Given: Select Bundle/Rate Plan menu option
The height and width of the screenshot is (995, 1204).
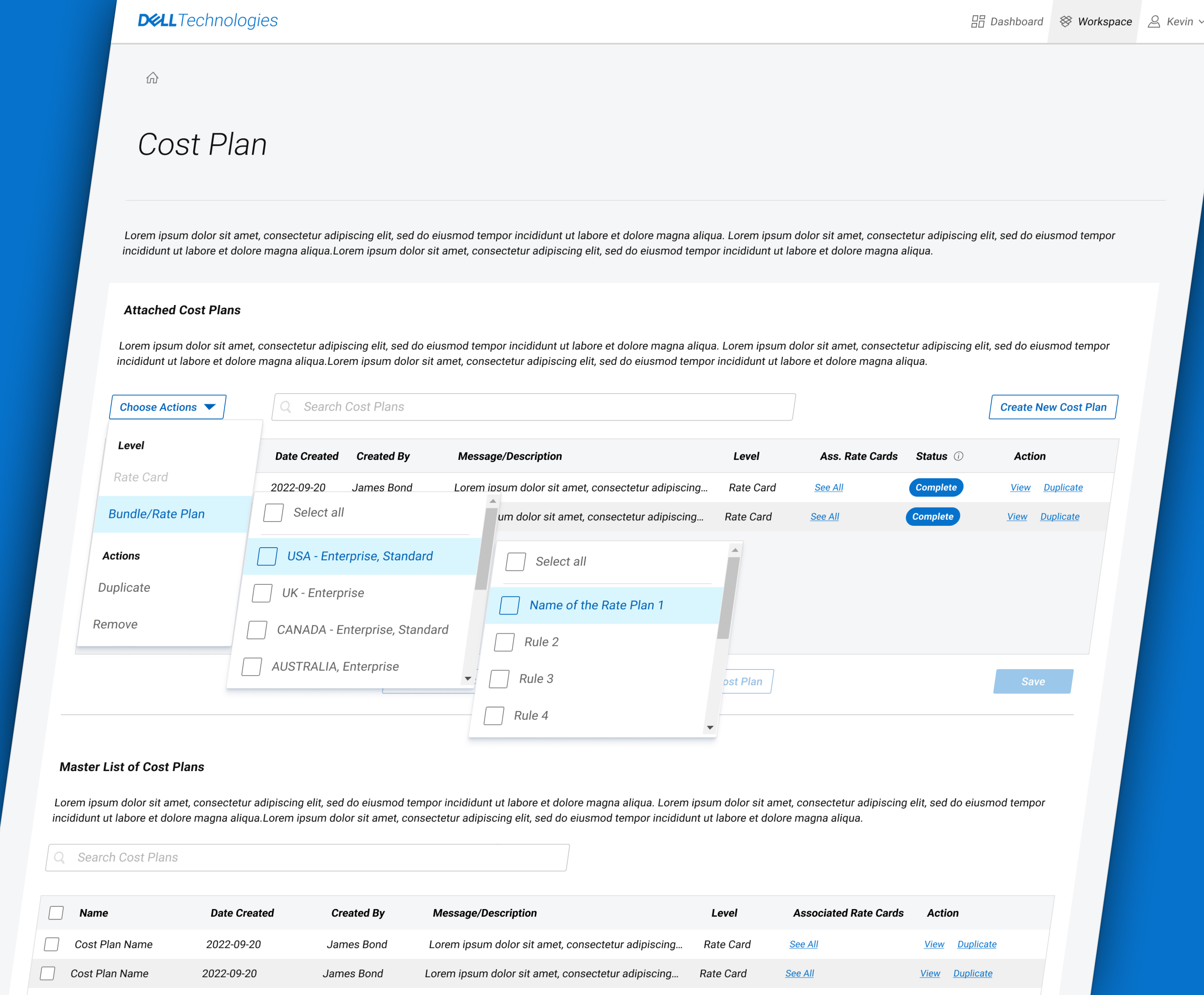Looking at the screenshot, I should (x=156, y=514).
